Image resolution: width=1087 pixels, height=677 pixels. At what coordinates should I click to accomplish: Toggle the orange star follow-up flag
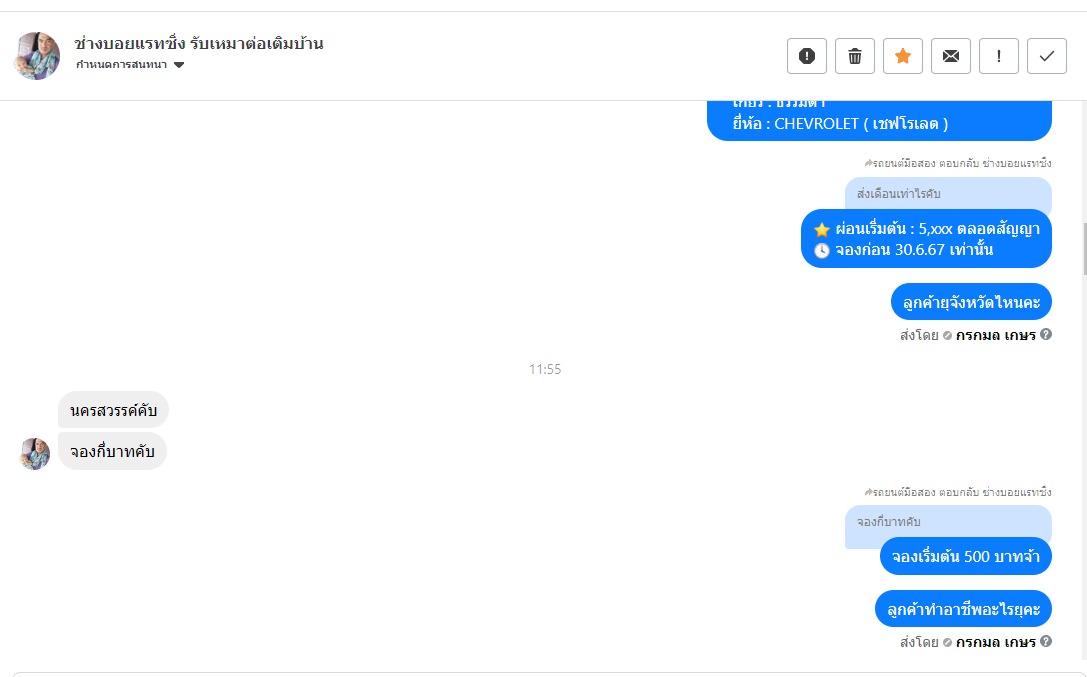point(903,56)
